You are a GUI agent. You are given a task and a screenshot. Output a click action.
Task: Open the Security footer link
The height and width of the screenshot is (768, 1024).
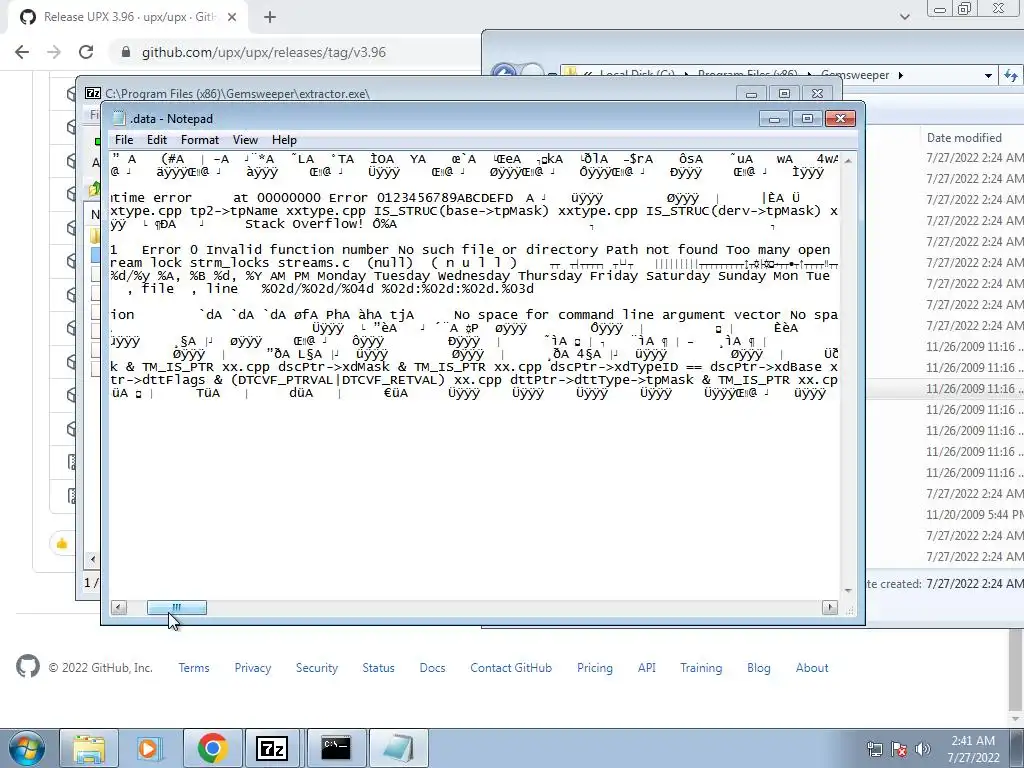tap(317, 668)
